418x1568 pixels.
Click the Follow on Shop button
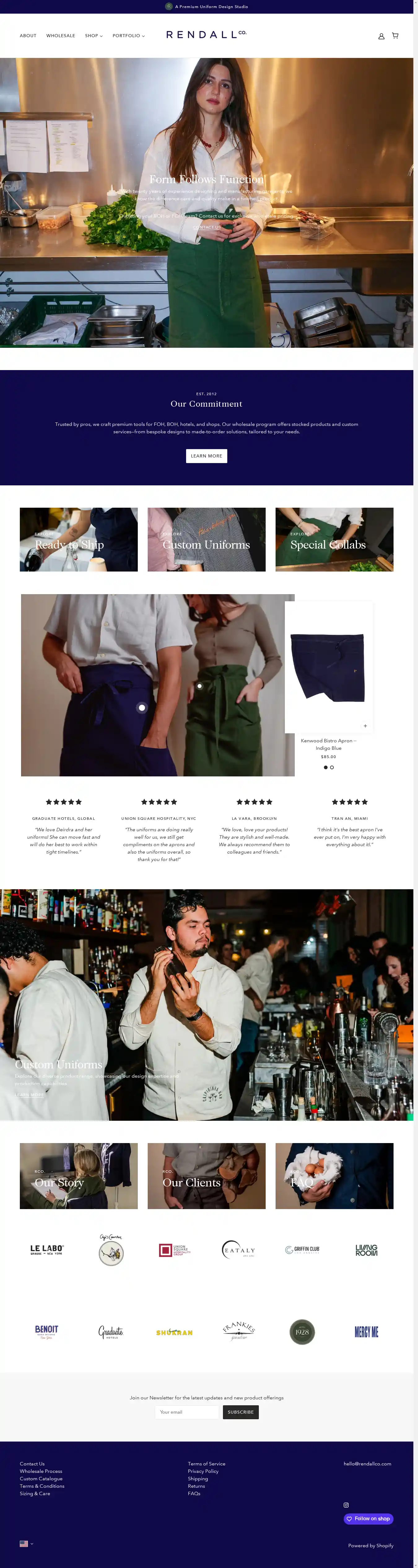click(368, 1519)
